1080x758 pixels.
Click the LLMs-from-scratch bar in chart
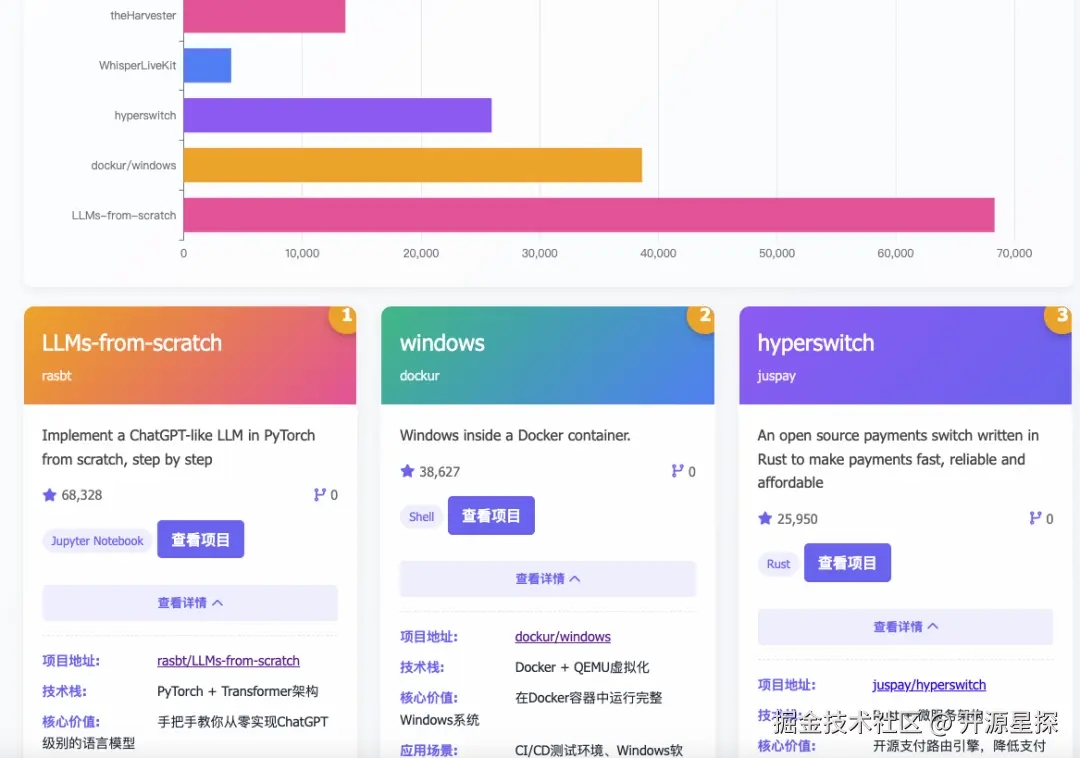point(589,215)
